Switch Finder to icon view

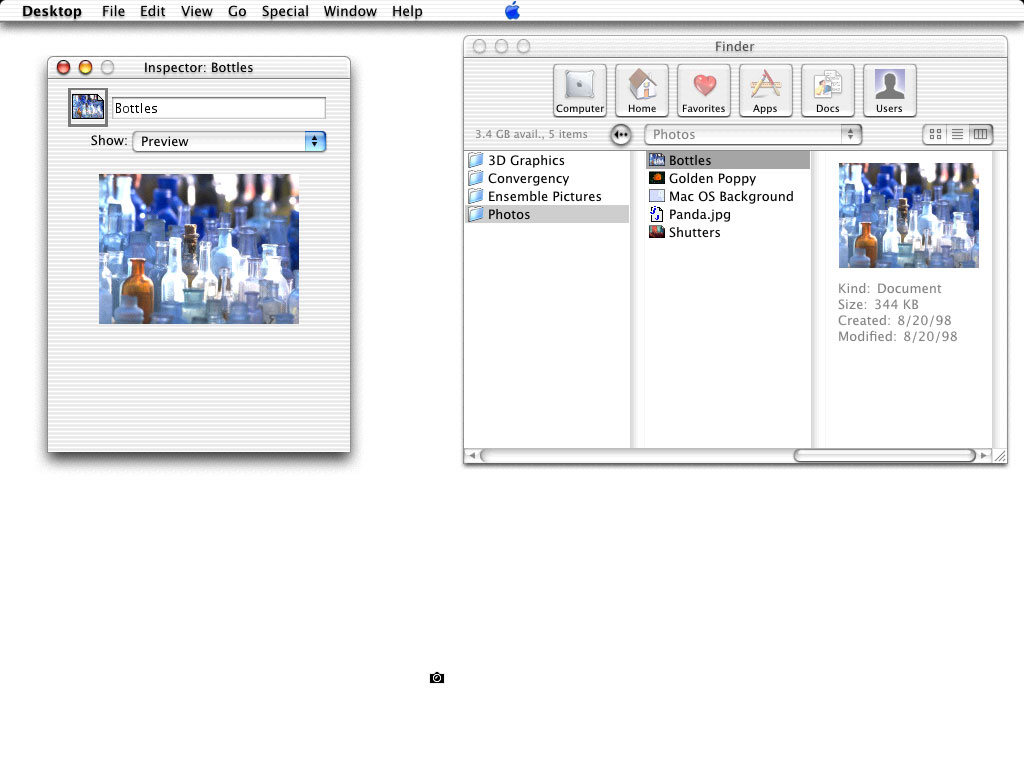pyautogui.click(x=935, y=134)
